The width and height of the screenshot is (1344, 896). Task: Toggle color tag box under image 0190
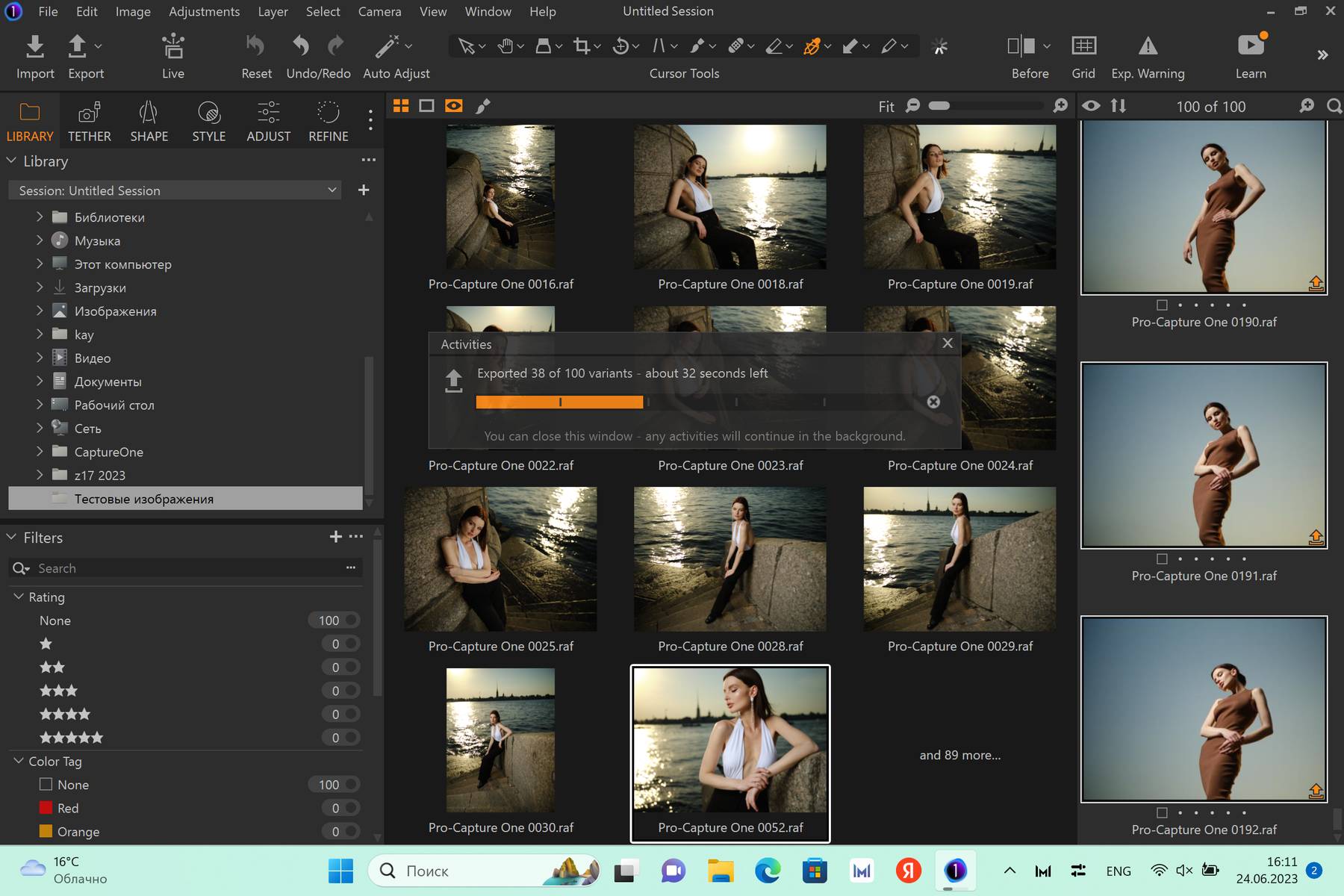[x=1162, y=305]
